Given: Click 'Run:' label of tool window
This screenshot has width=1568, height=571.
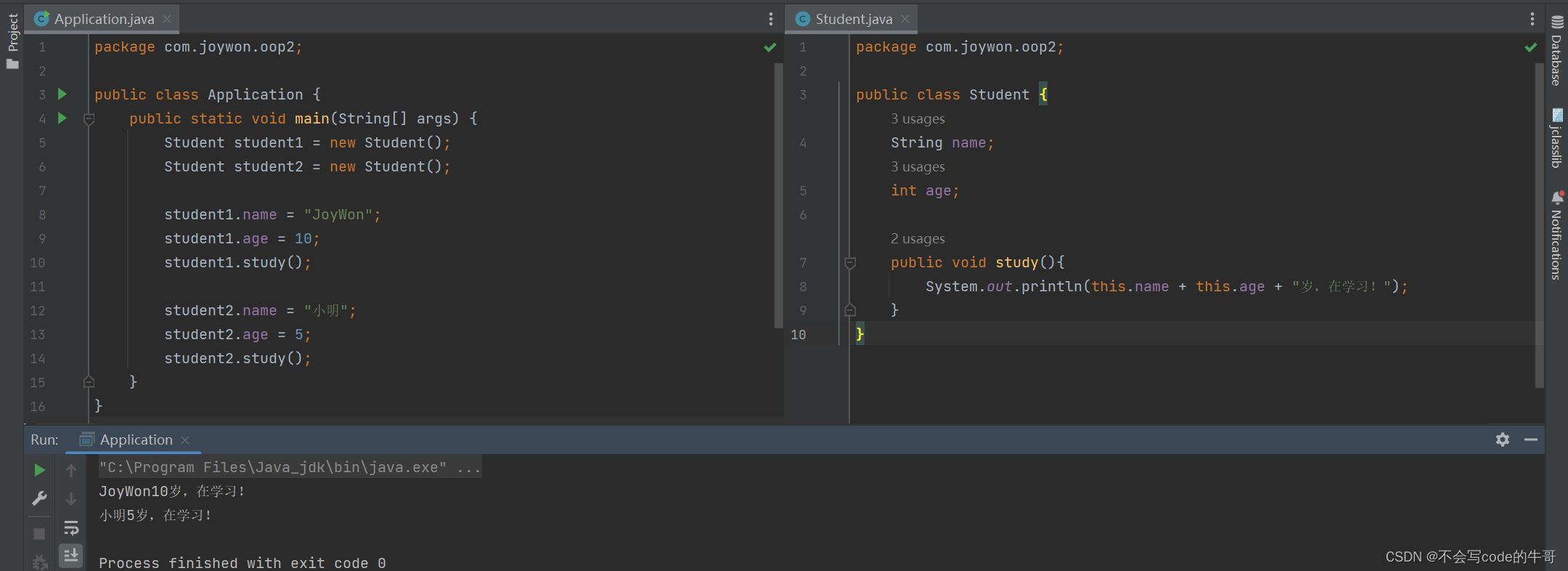Looking at the screenshot, I should coord(44,440).
